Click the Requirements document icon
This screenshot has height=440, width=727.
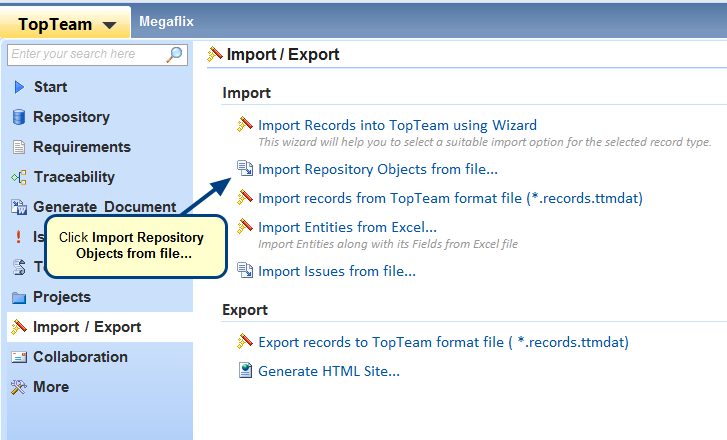click(x=19, y=147)
